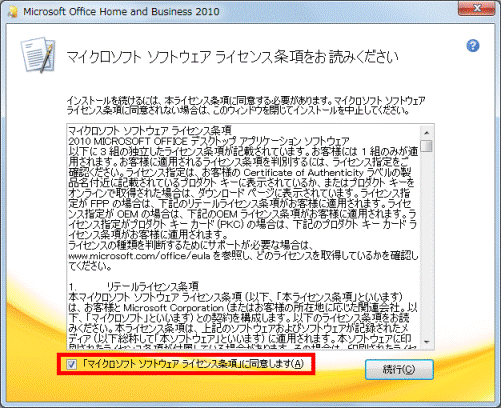Click the line 2010 MICROSOFT OFFICE デスクトップ アプリケーション
501x408 pixels.
[209, 141]
